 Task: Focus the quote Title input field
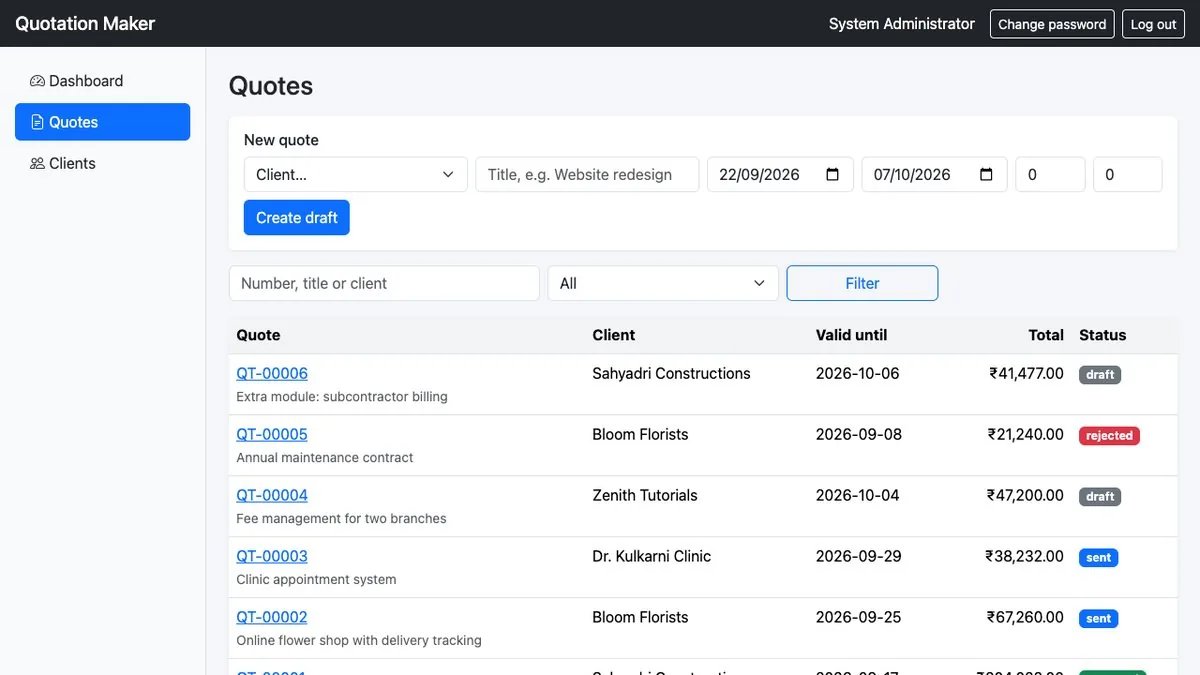[x=587, y=174]
